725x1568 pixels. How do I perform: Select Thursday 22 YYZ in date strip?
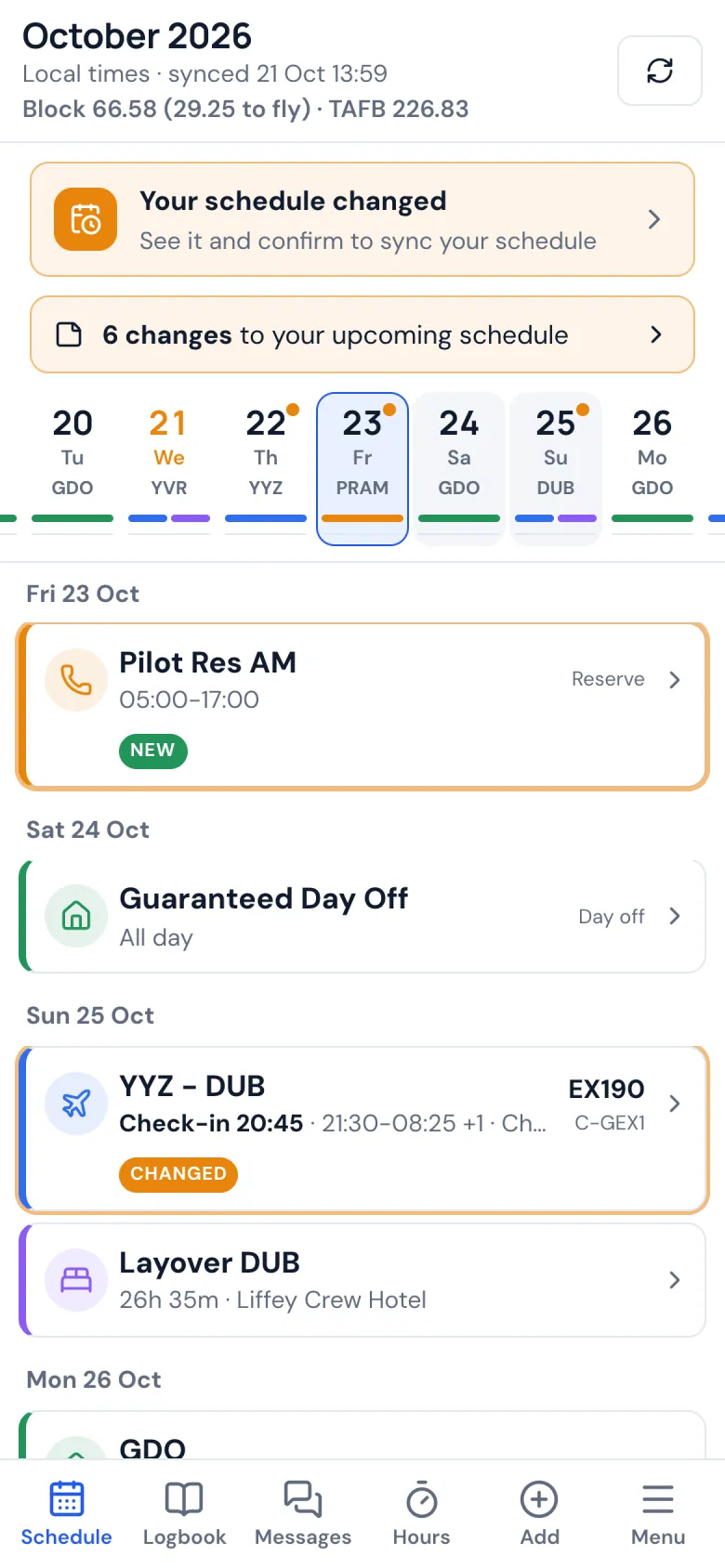pyautogui.click(x=266, y=468)
